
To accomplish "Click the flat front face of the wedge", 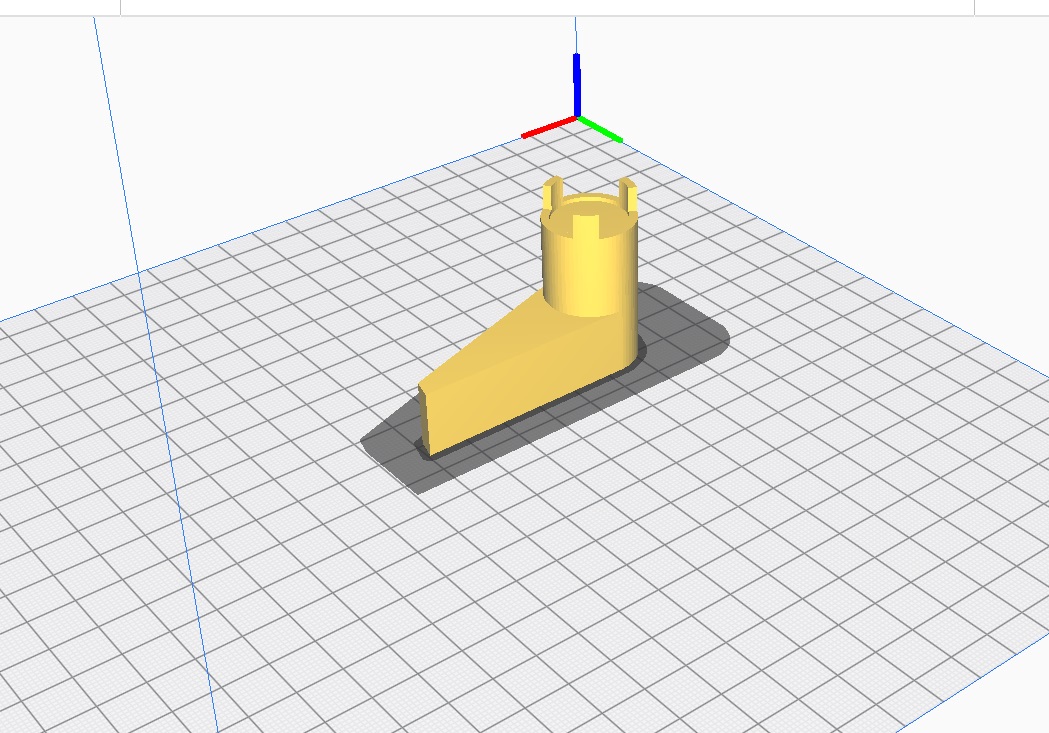I will pyautogui.click(x=427, y=420).
